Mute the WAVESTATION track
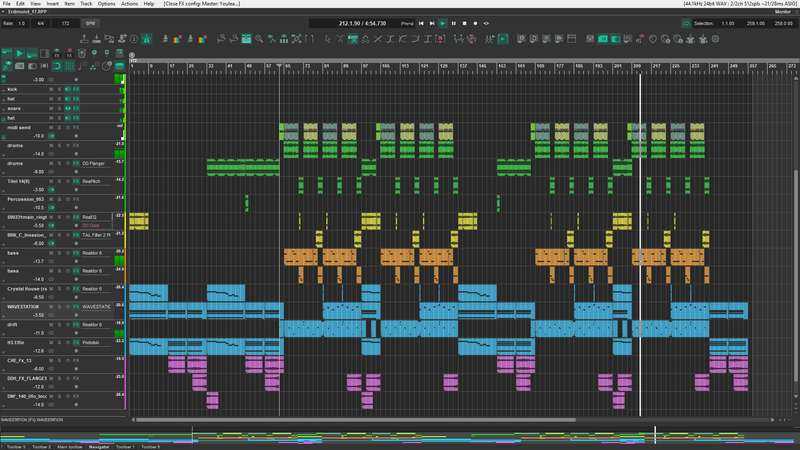800x450 pixels. pos(51,307)
